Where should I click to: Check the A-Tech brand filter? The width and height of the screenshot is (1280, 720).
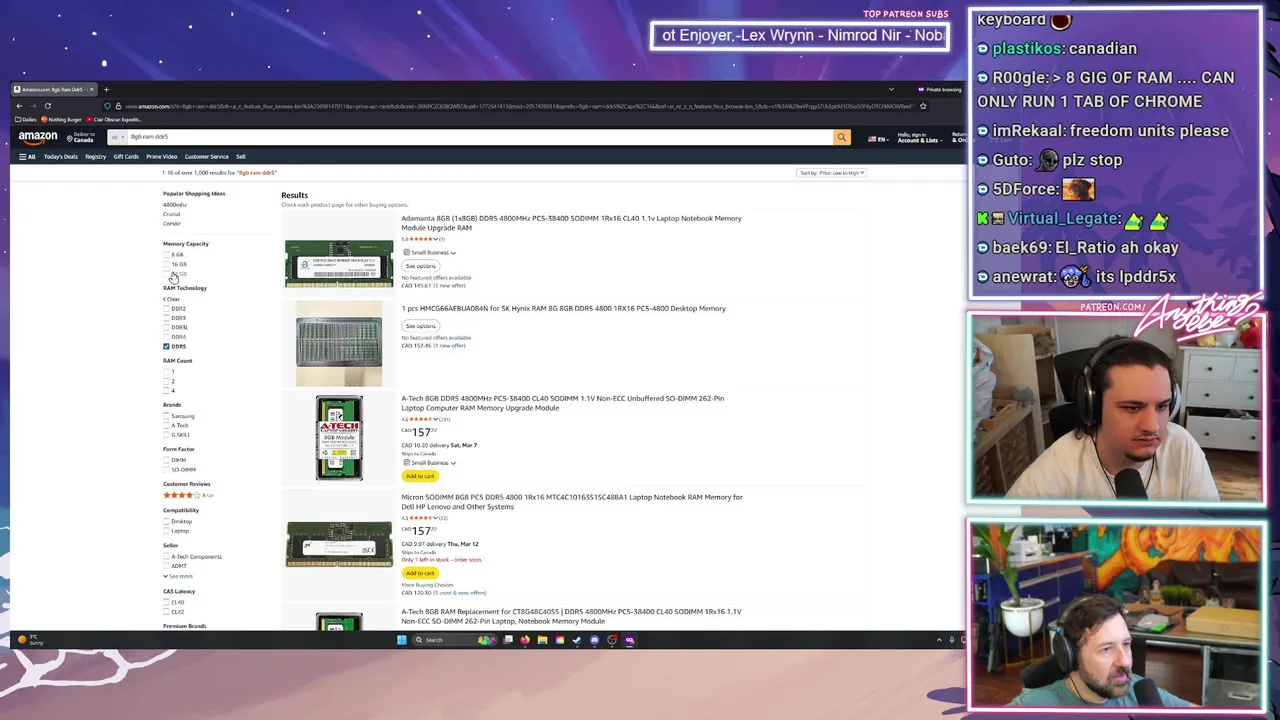click(166, 426)
